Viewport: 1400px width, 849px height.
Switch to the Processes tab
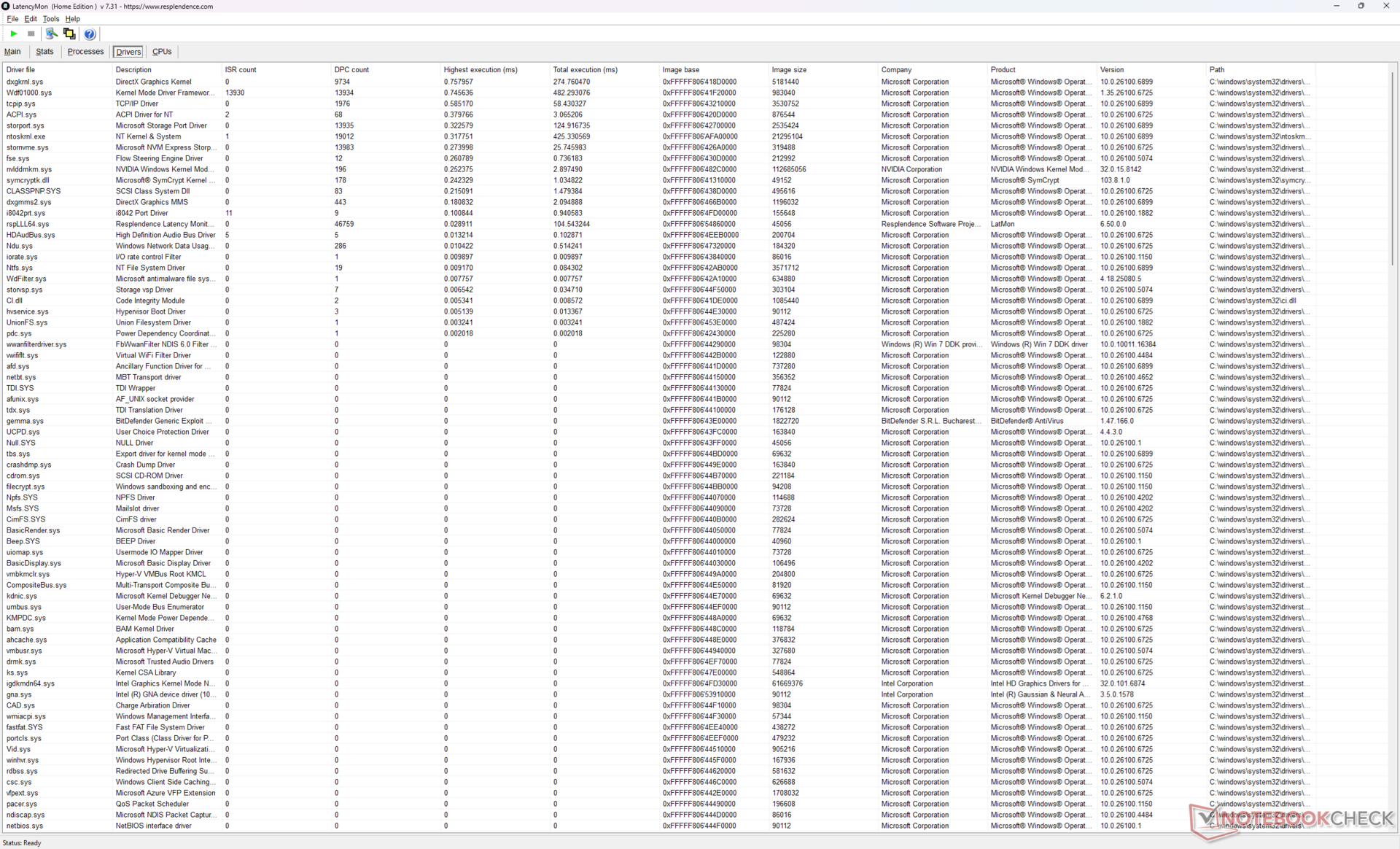click(85, 52)
